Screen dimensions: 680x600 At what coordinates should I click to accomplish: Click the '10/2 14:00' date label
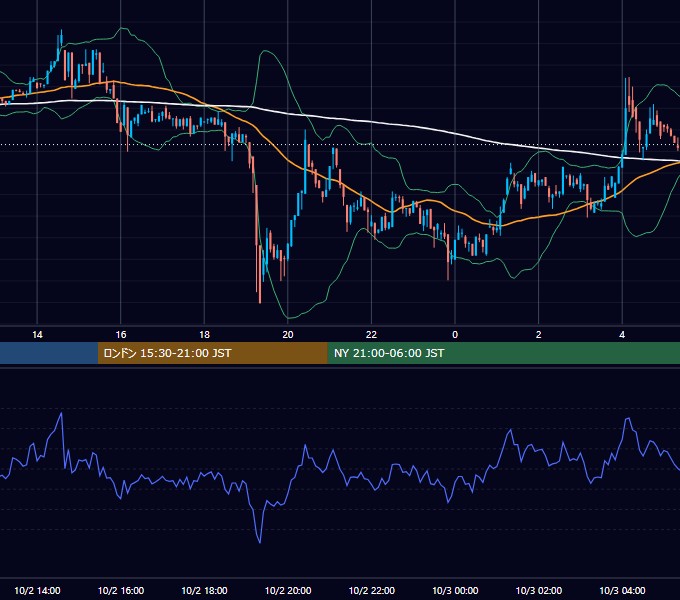click(37, 590)
